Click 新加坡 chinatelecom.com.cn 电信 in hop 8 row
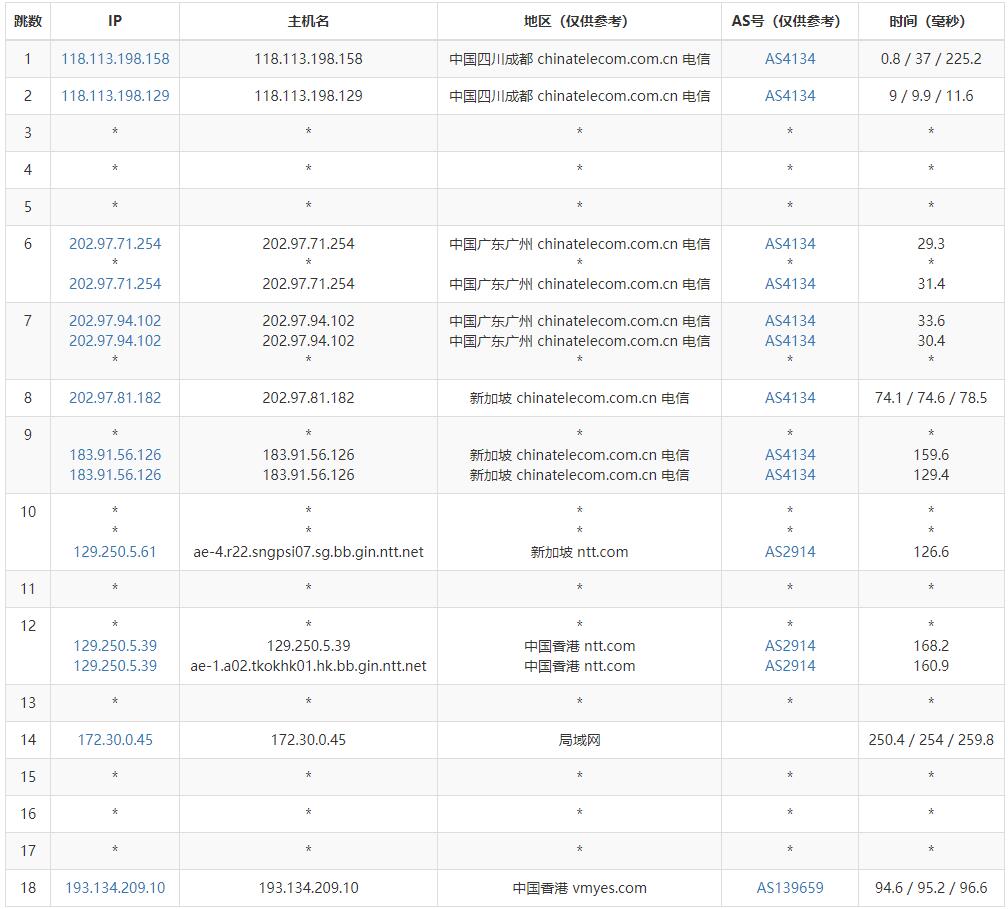 pos(579,398)
